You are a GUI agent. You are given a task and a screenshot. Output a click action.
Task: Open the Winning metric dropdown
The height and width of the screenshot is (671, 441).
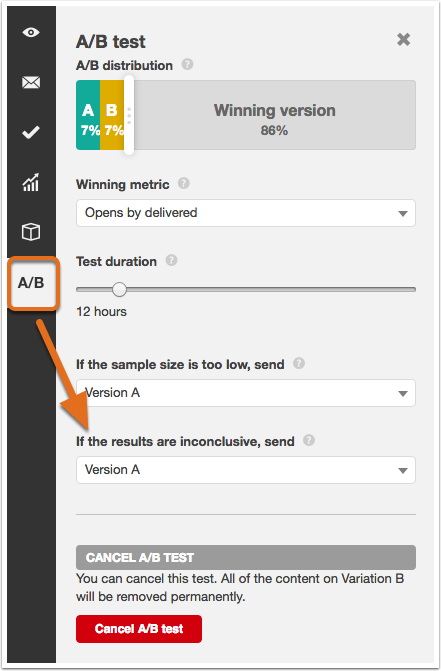tap(246, 213)
